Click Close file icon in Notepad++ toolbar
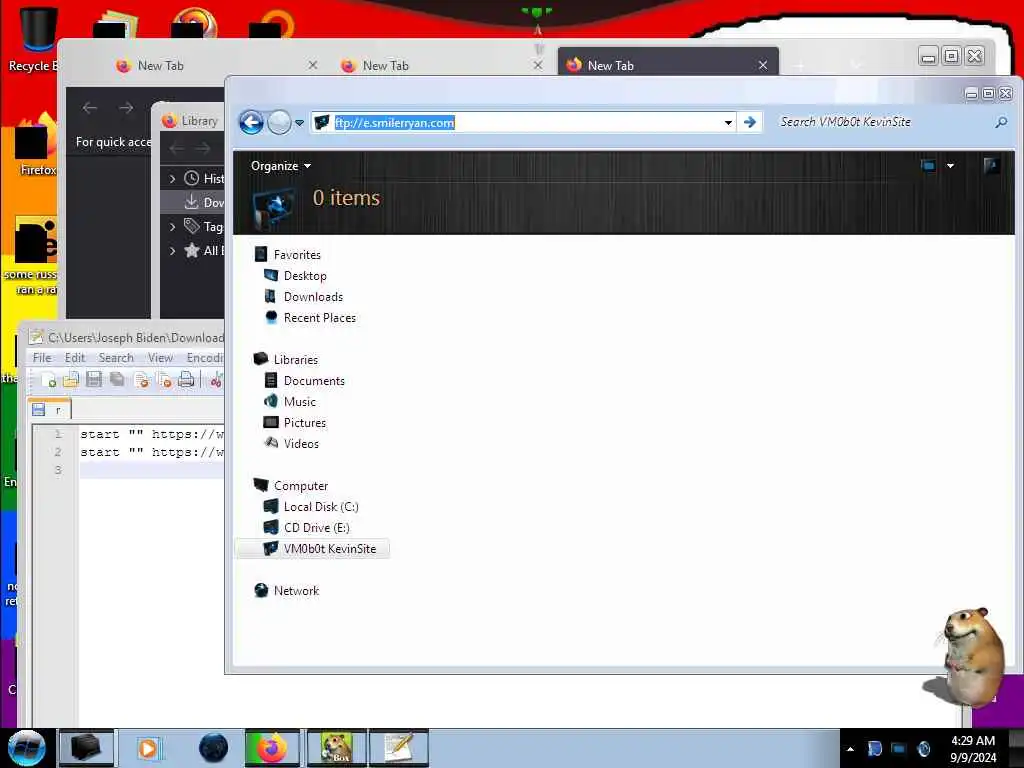Viewport: 1024px width, 768px height. click(x=142, y=379)
